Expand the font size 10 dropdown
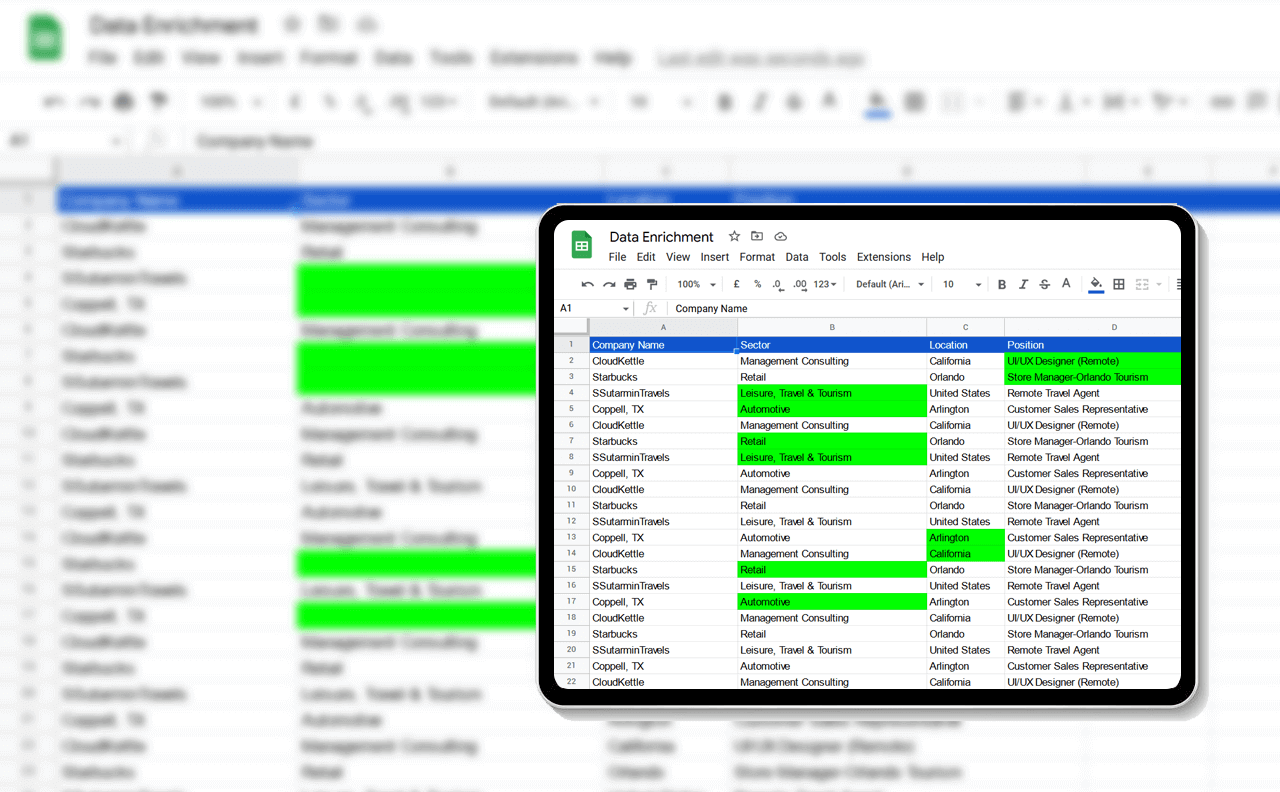The height and width of the screenshot is (792, 1280). click(962, 285)
